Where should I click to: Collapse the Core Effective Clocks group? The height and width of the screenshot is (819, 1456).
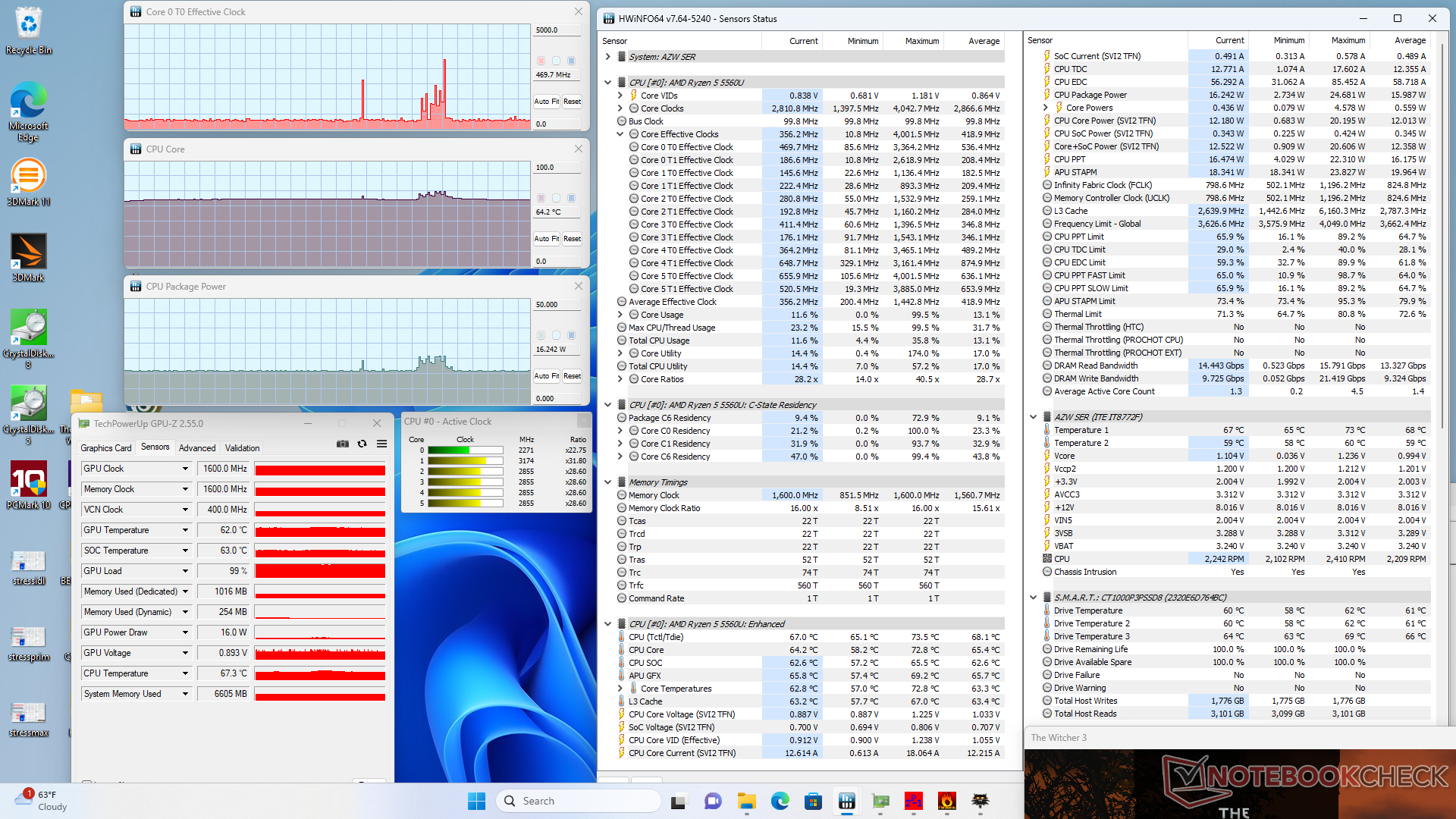pos(620,134)
